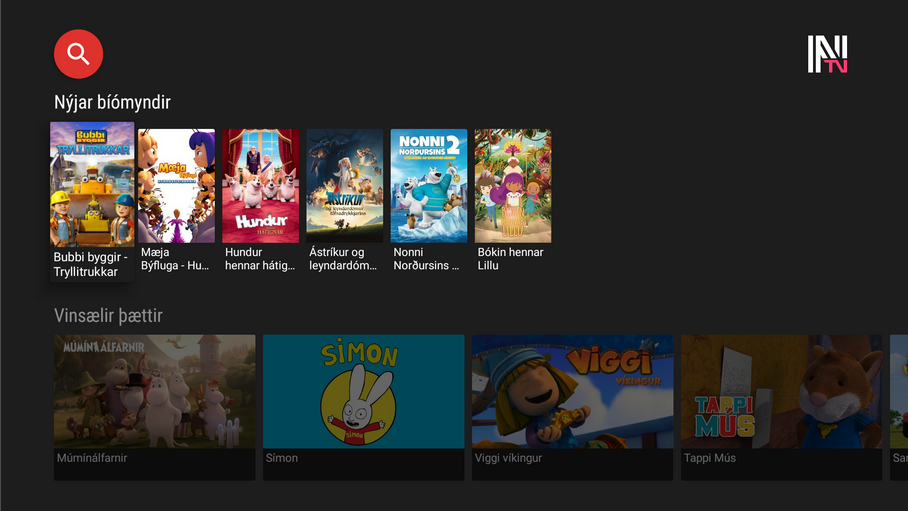Click 'Ástríkur og leyndardóm...' title text
The image size is (908, 511).
[x=343, y=259]
